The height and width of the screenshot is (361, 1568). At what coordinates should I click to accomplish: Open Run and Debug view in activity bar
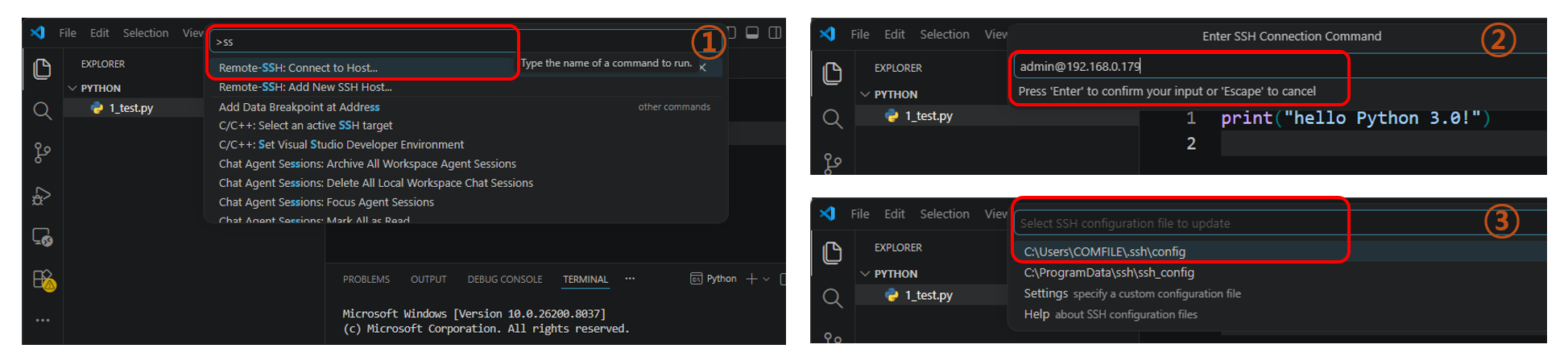point(42,196)
